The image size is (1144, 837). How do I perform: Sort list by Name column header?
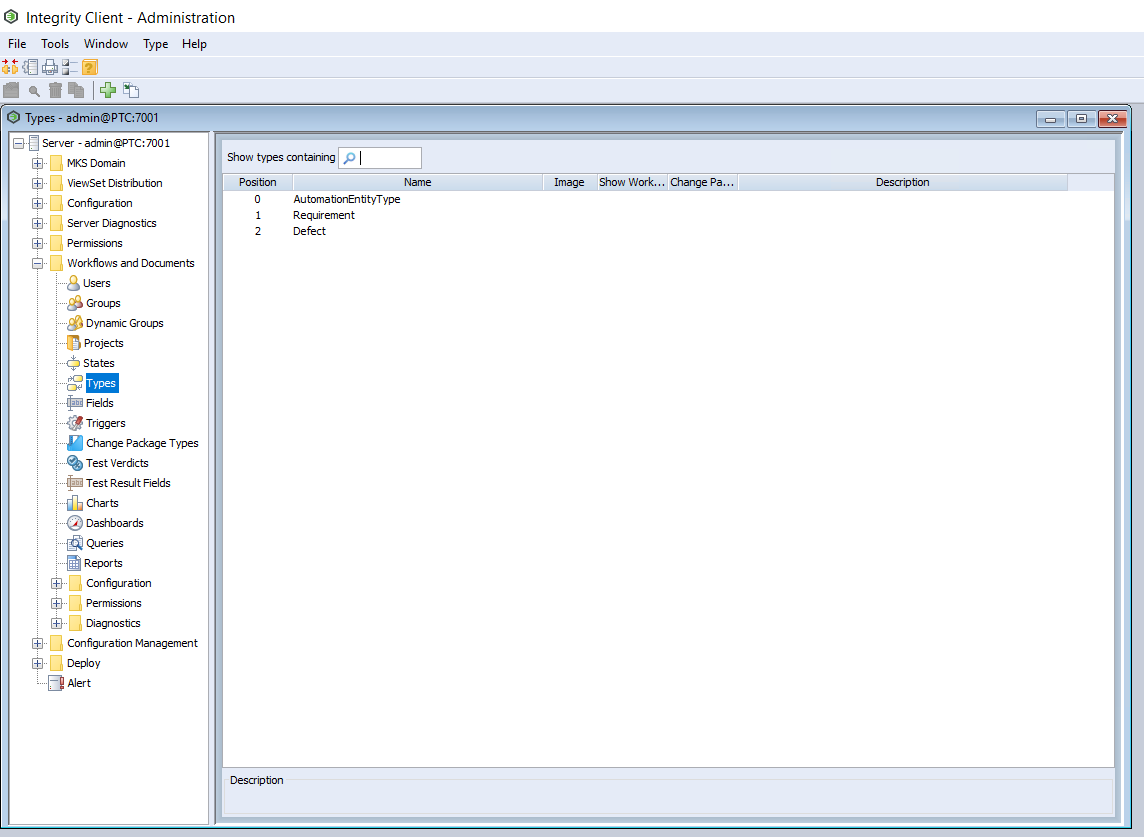click(417, 182)
